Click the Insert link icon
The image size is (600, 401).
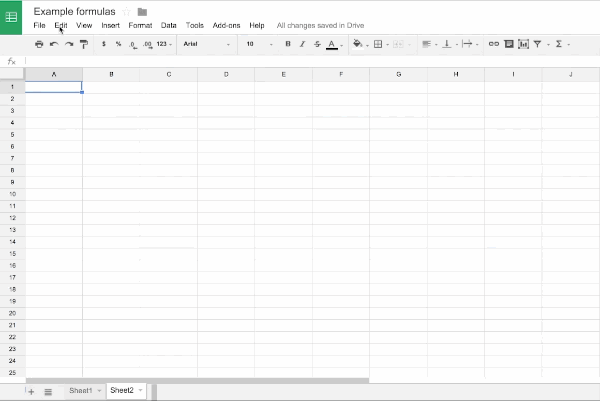click(x=493, y=44)
